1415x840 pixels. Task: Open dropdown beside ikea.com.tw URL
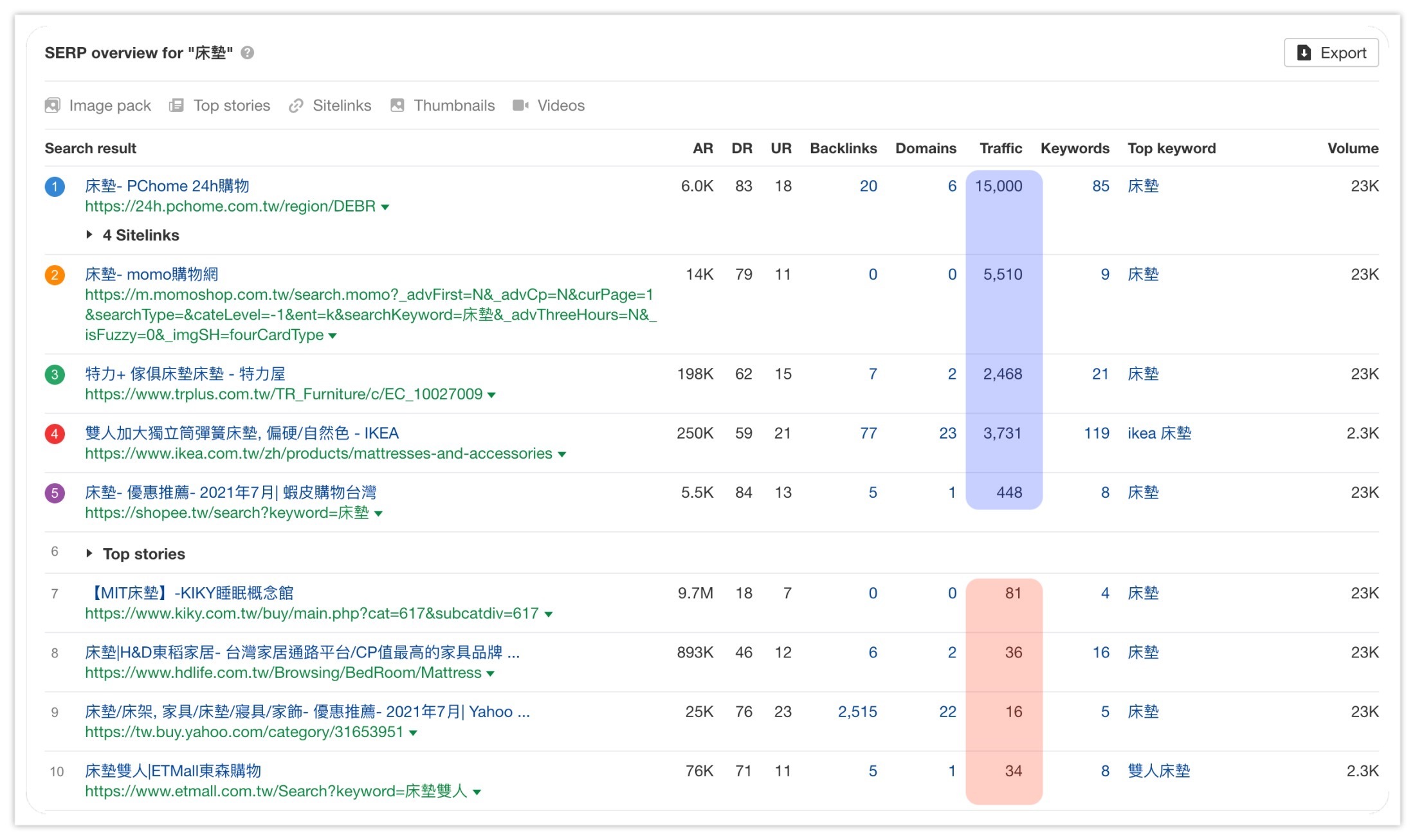pyautogui.click(x=562, y=454)
